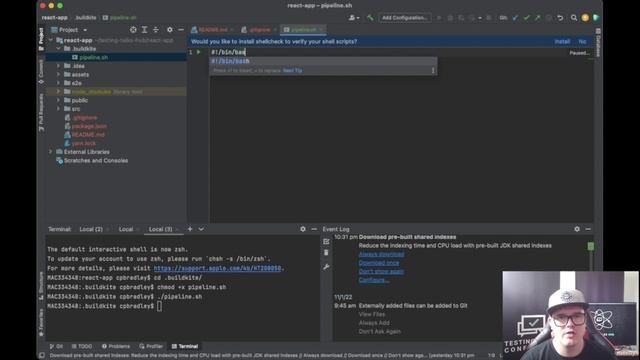Expand External Libraries node

pyautogui.click(x=51, y=152)
